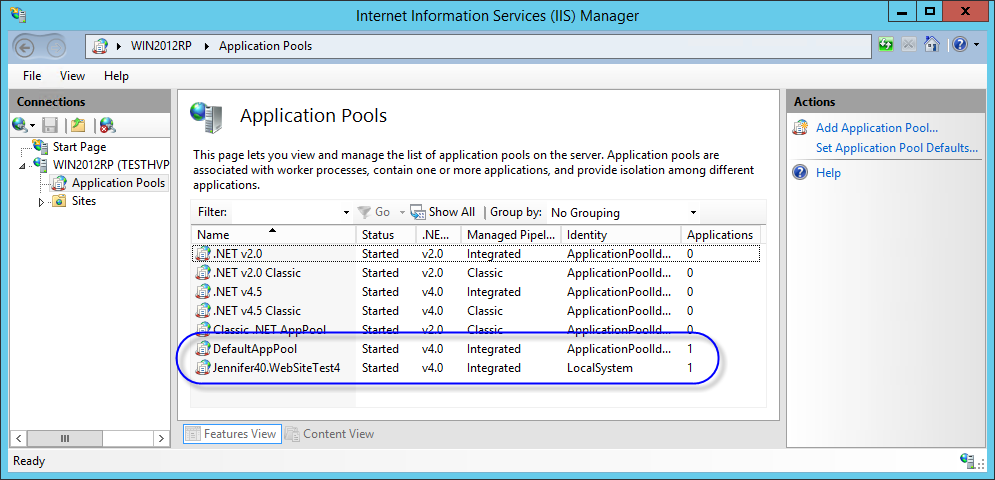Click the Jennifer40.WebSiteTest4 row icon
The image size is (995, 480).
pos(202,368)
